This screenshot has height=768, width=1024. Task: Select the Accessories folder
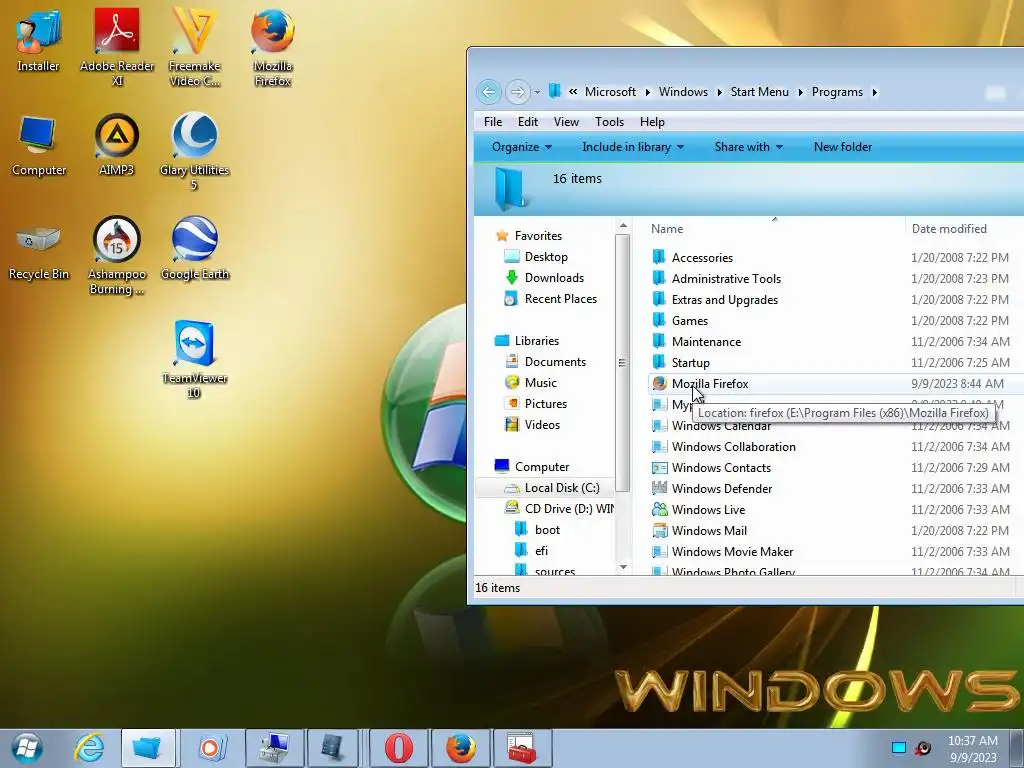click(x=702, y=258)
